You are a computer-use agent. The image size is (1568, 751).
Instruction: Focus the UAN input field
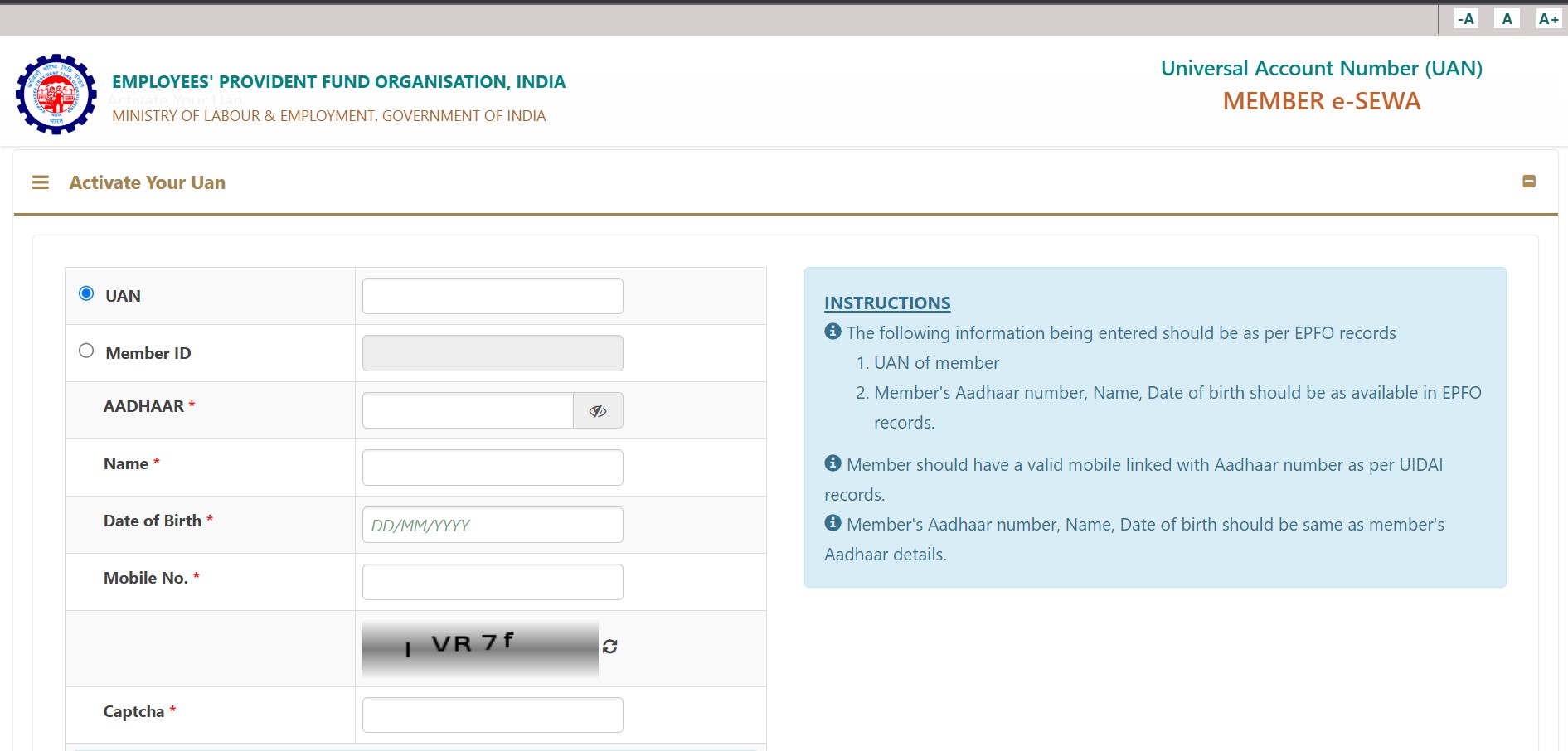coord(493,296)
